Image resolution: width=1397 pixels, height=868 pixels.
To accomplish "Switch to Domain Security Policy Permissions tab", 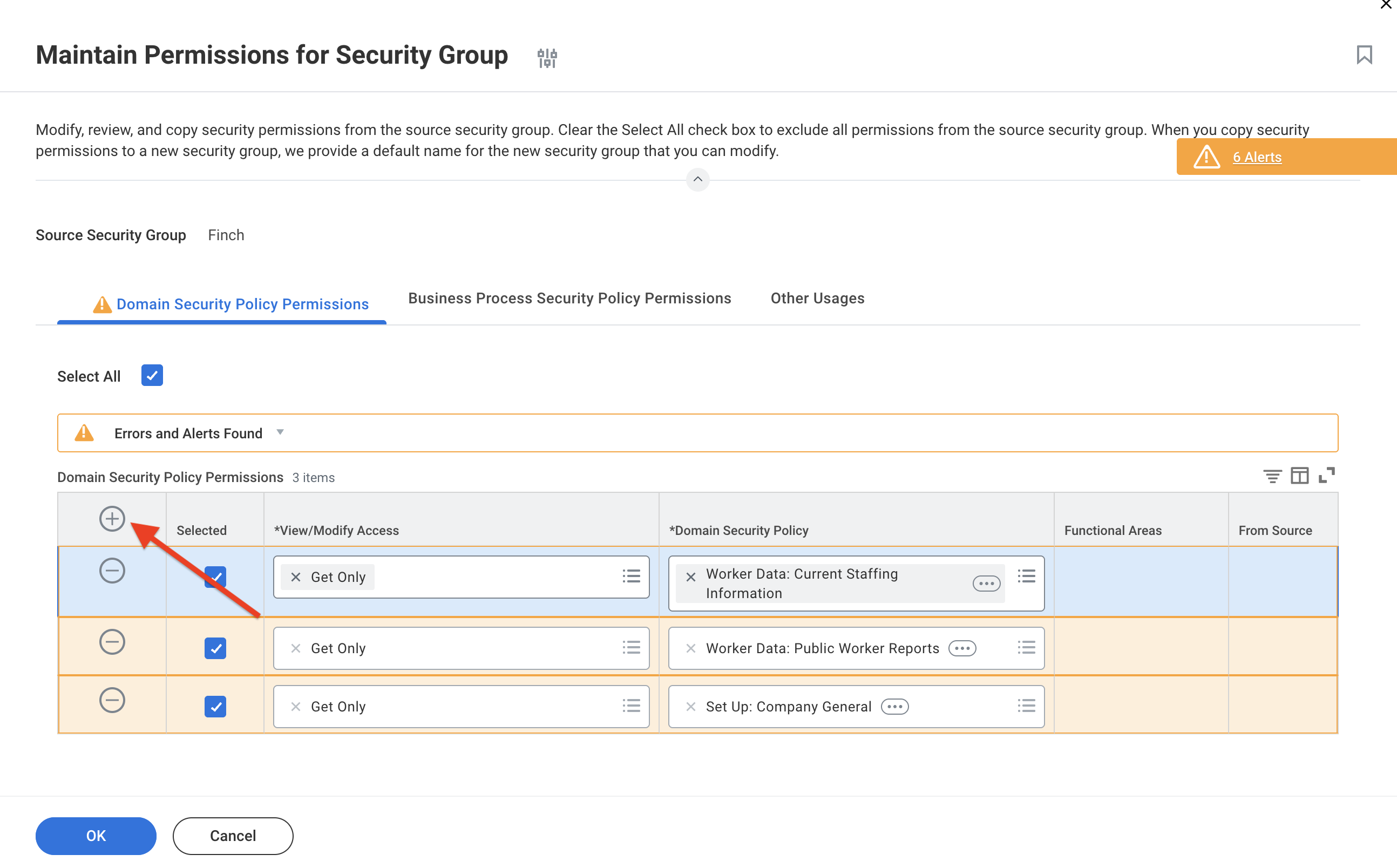I will [x=242, y=304].
